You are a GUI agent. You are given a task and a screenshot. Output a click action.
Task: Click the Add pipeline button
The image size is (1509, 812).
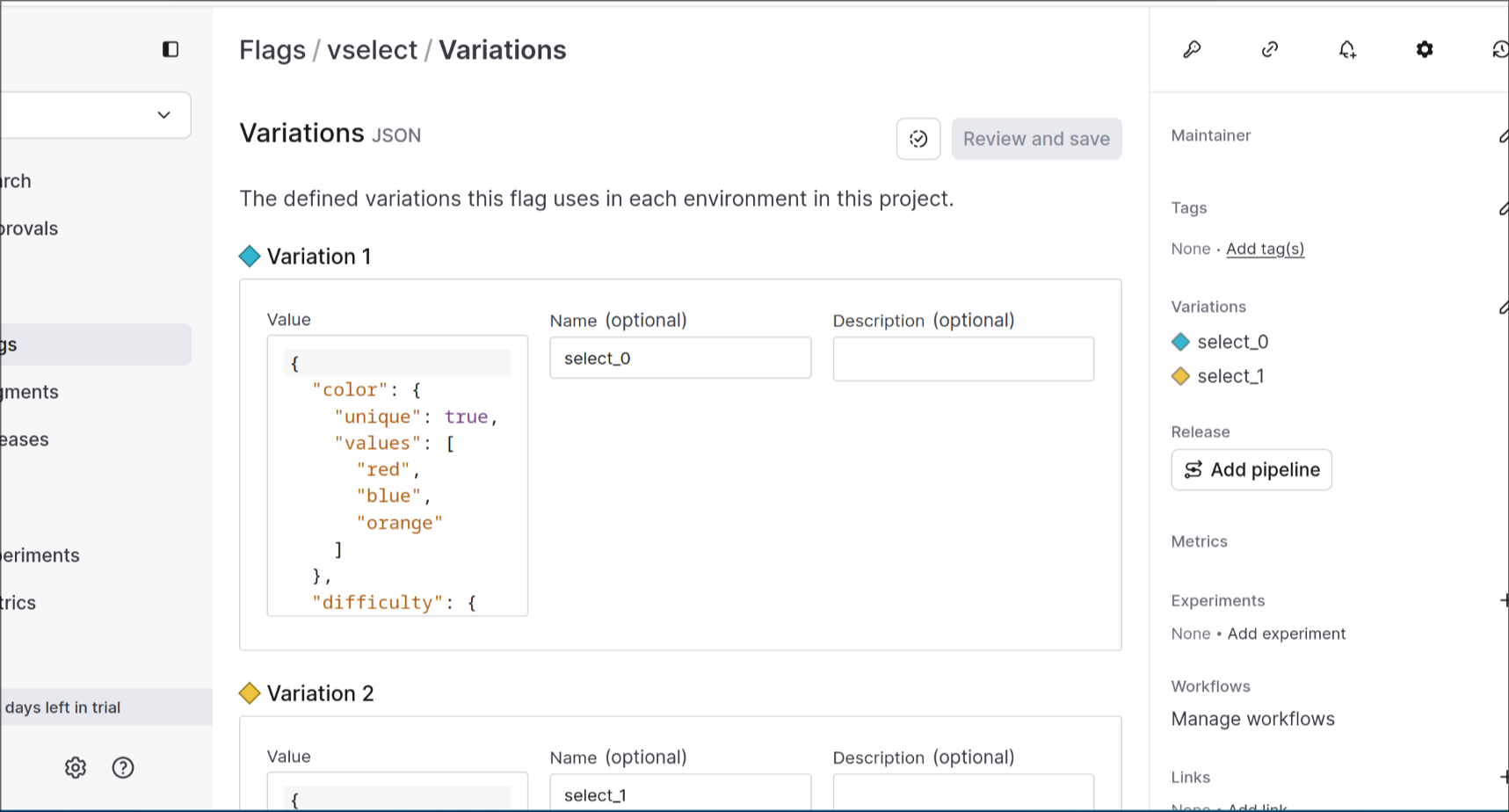pos(1251,469)
